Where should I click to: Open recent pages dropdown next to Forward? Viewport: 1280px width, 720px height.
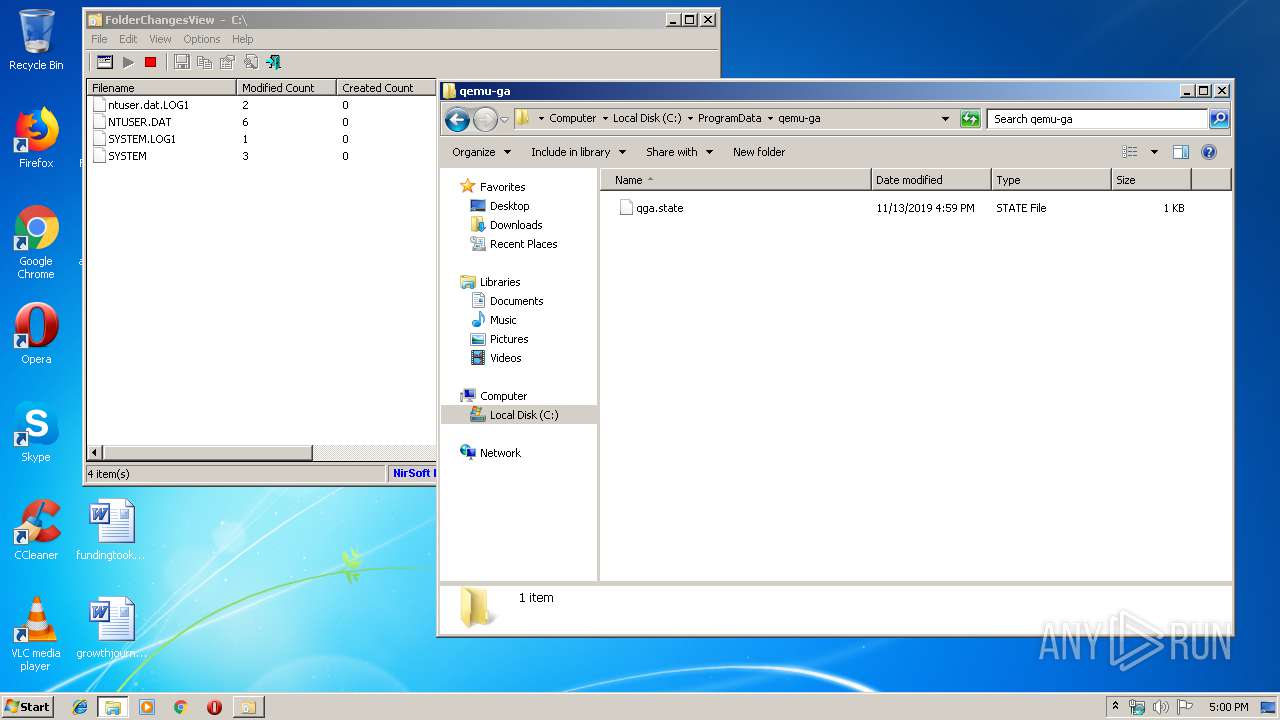pyautogui.click(x=504, y=119)
